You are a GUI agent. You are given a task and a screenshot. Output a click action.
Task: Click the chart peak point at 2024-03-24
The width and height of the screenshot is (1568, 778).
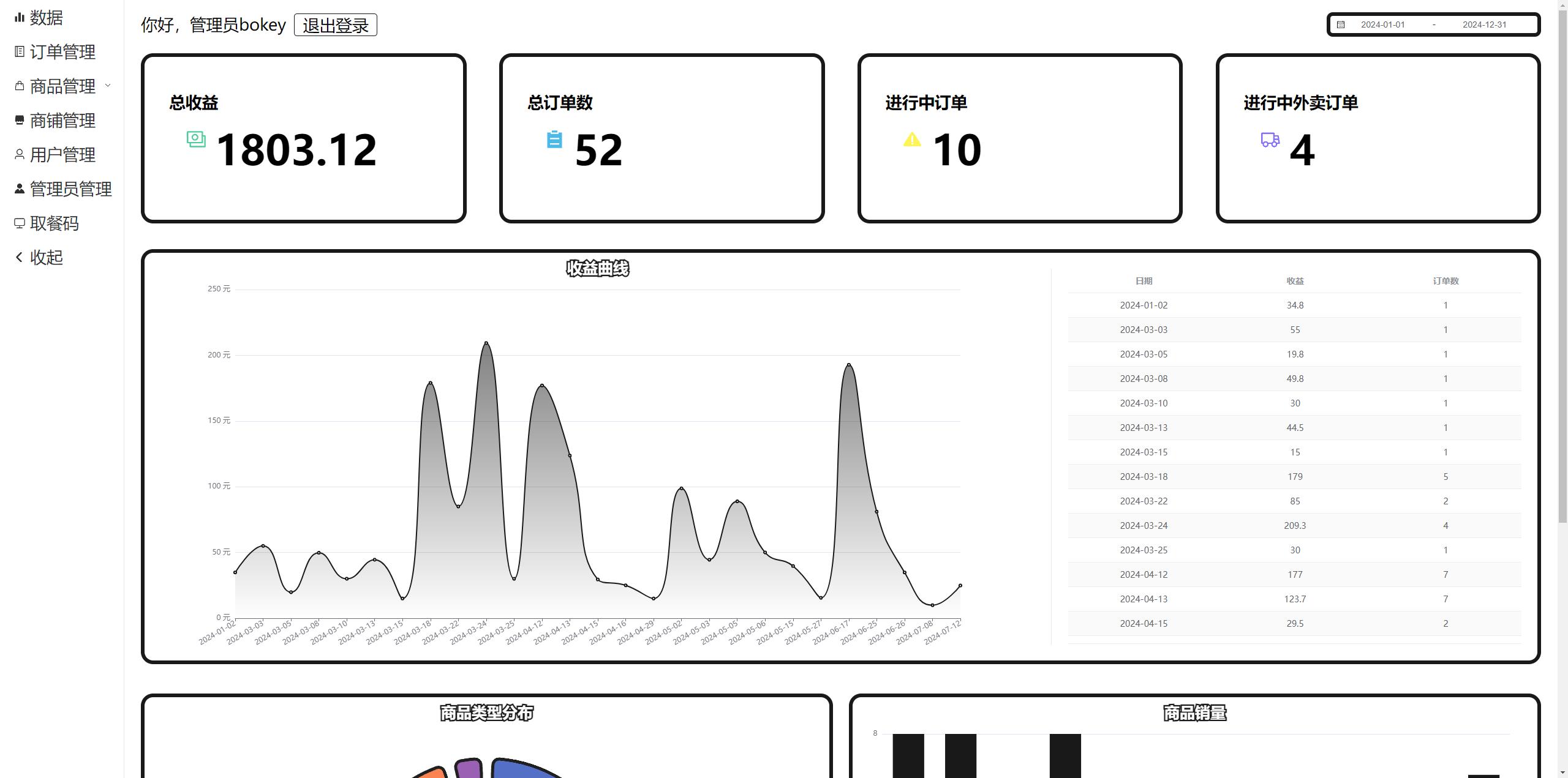tap(486, 343)
